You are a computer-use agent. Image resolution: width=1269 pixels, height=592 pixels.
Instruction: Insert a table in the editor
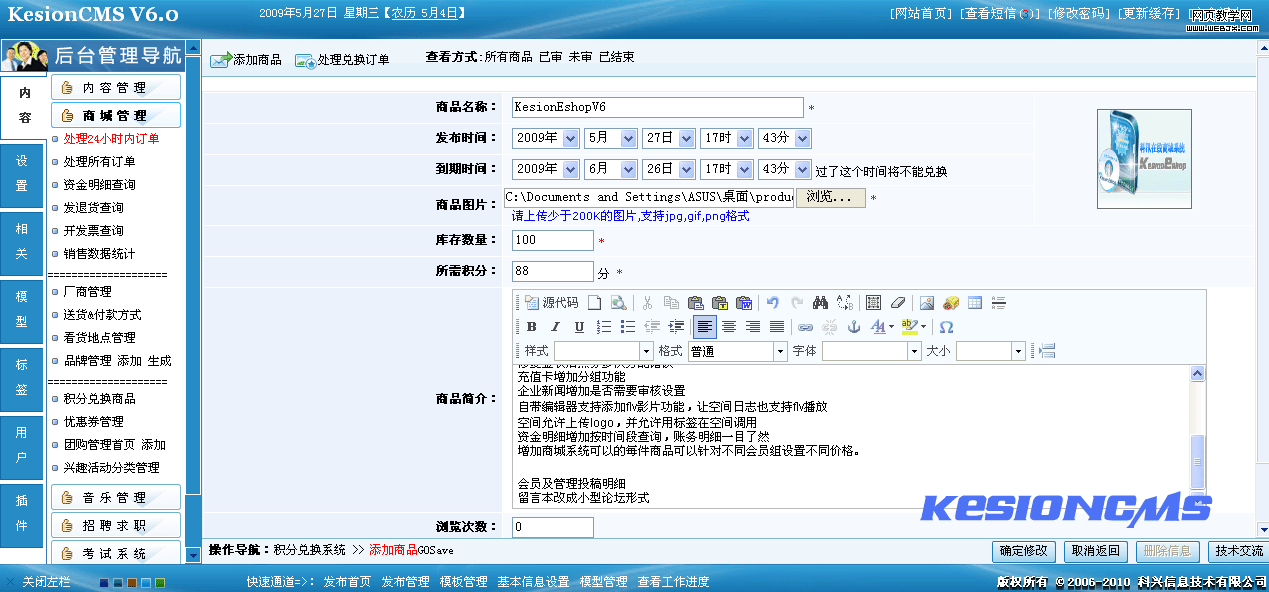coord(975,303)
